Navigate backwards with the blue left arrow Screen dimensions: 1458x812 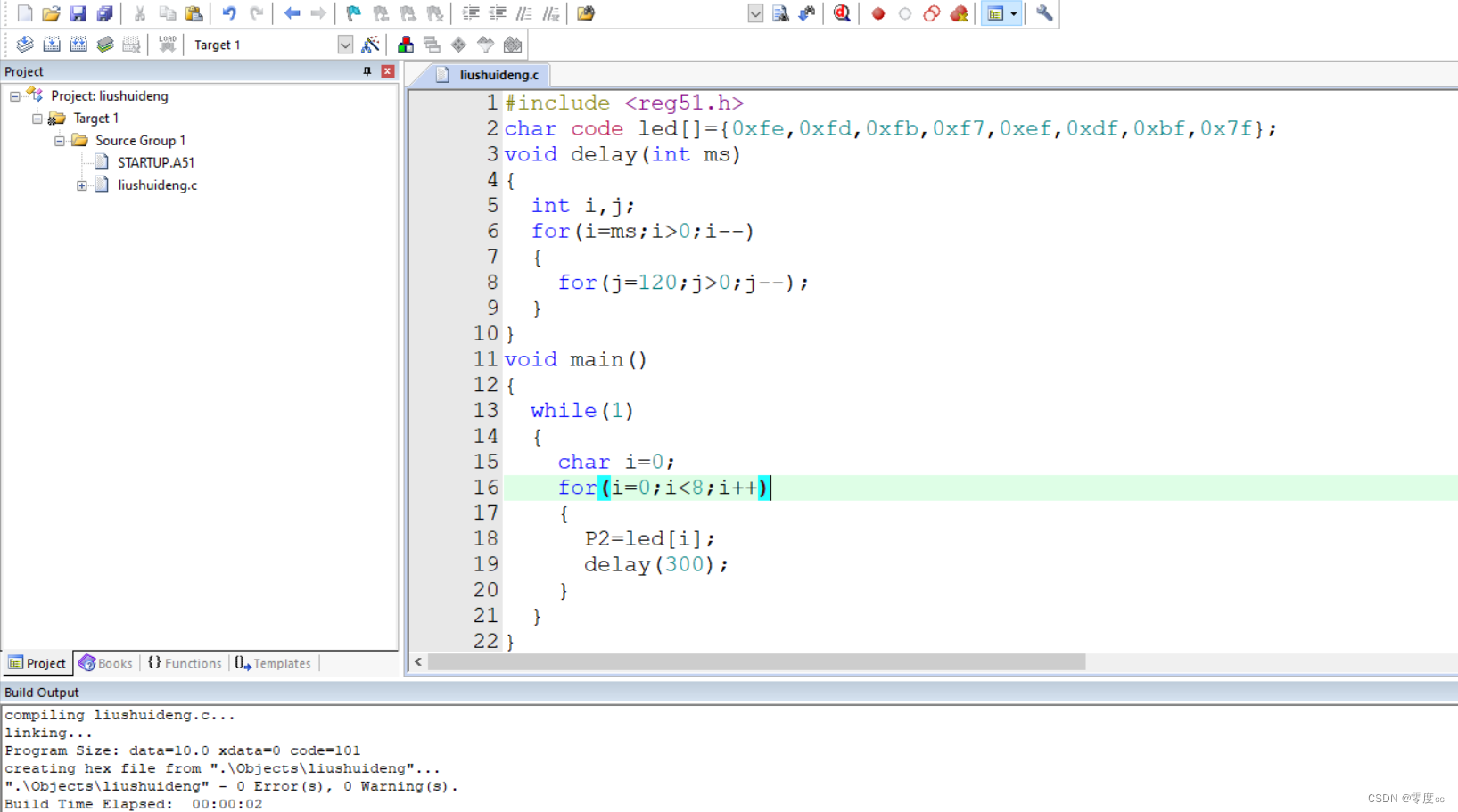[x=292, y=13]
